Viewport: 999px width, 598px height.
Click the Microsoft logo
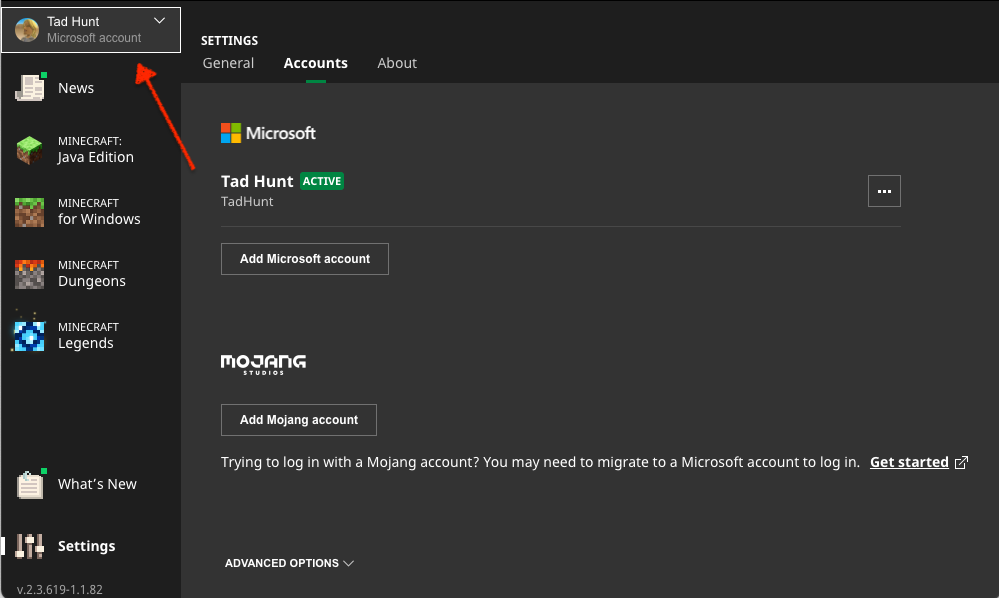268,133
